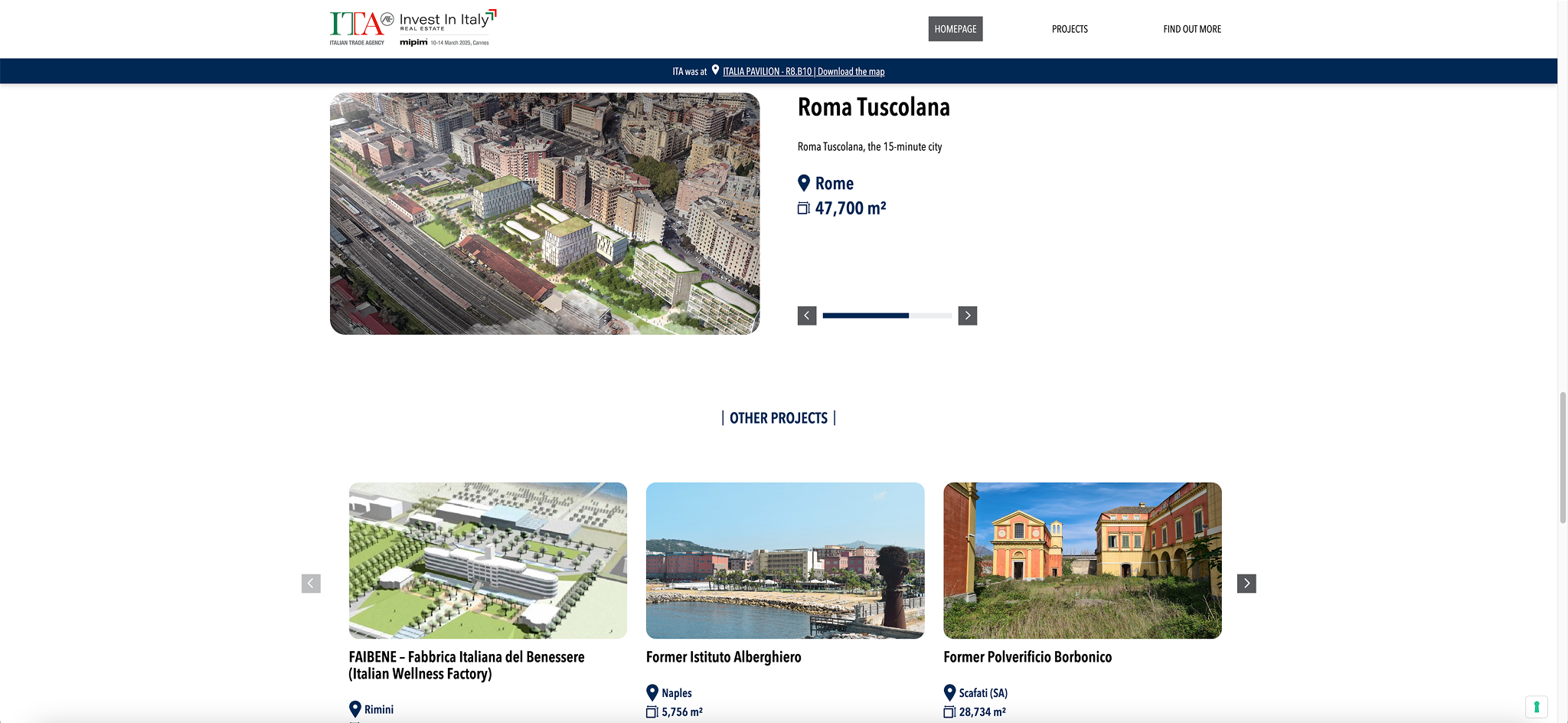The height and width of the screenshot is (723, 1568).
Task: Open the Former Polverificio Borbonico thumbnail
Action: coord(1083,561)
